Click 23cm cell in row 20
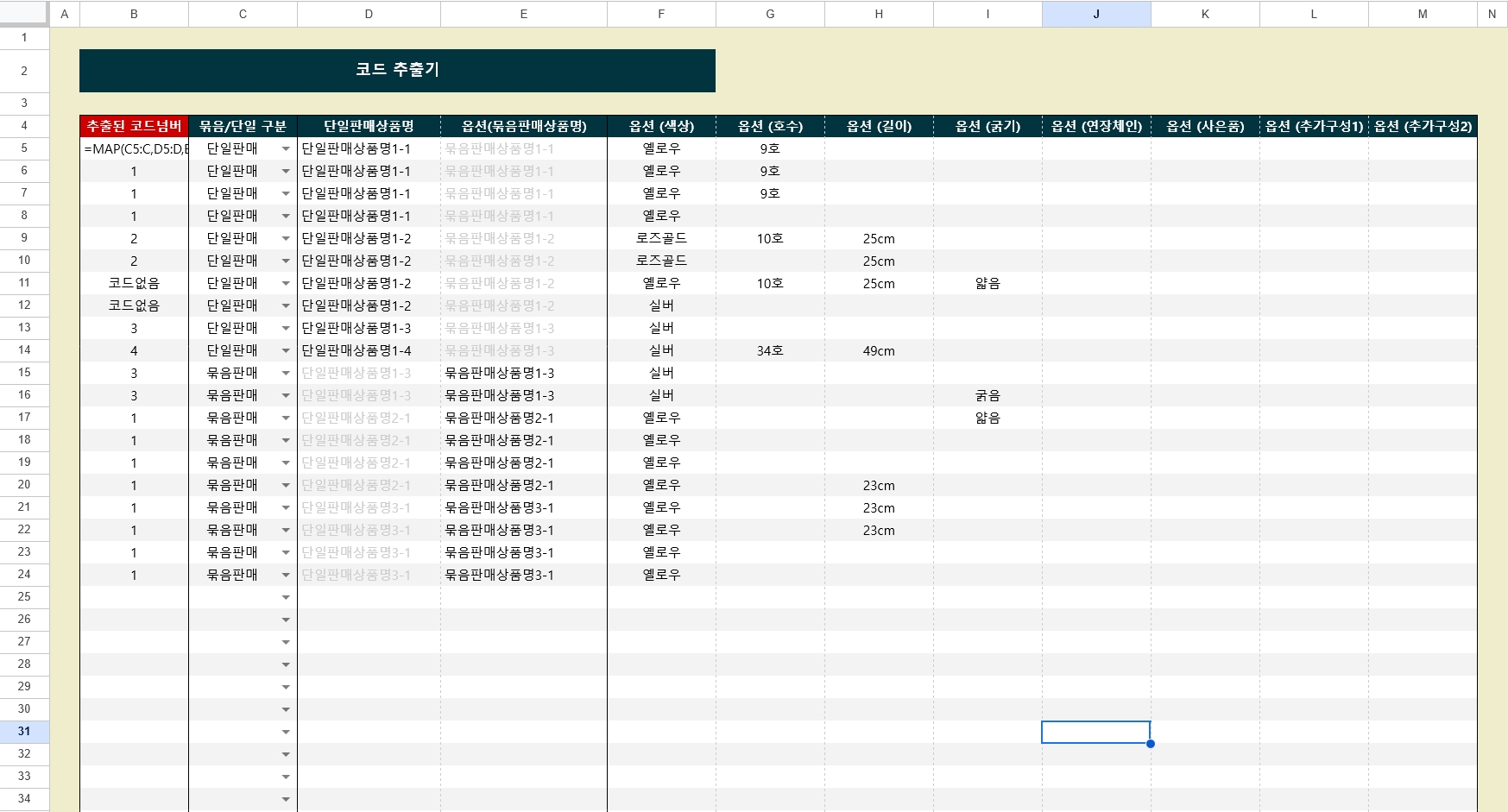The height and width of the screenshot is (812, 1508). tap(879, 485)
